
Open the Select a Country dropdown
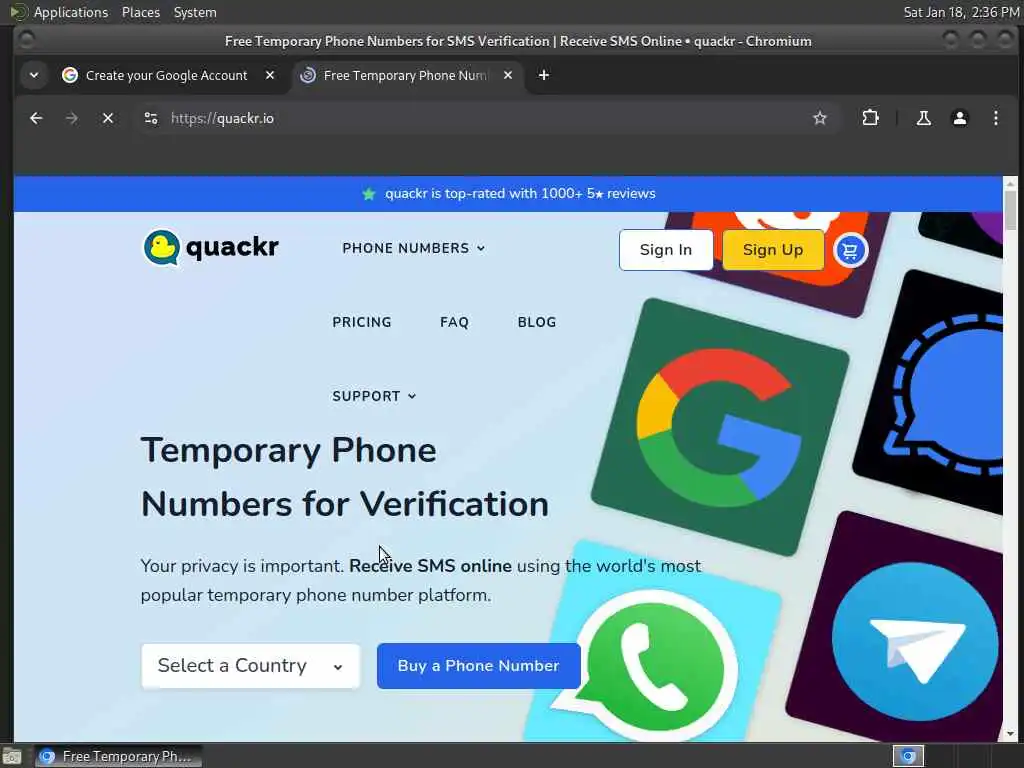pos(251,665)
